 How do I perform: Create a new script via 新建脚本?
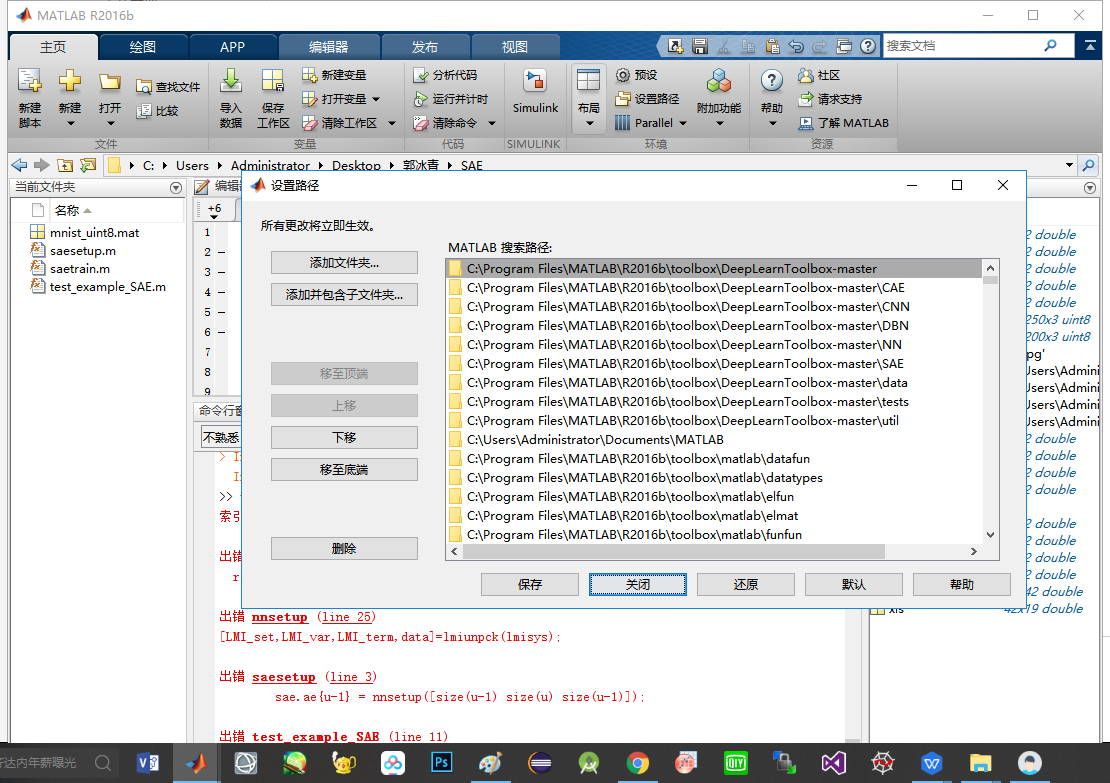click(x=28, y=97)
